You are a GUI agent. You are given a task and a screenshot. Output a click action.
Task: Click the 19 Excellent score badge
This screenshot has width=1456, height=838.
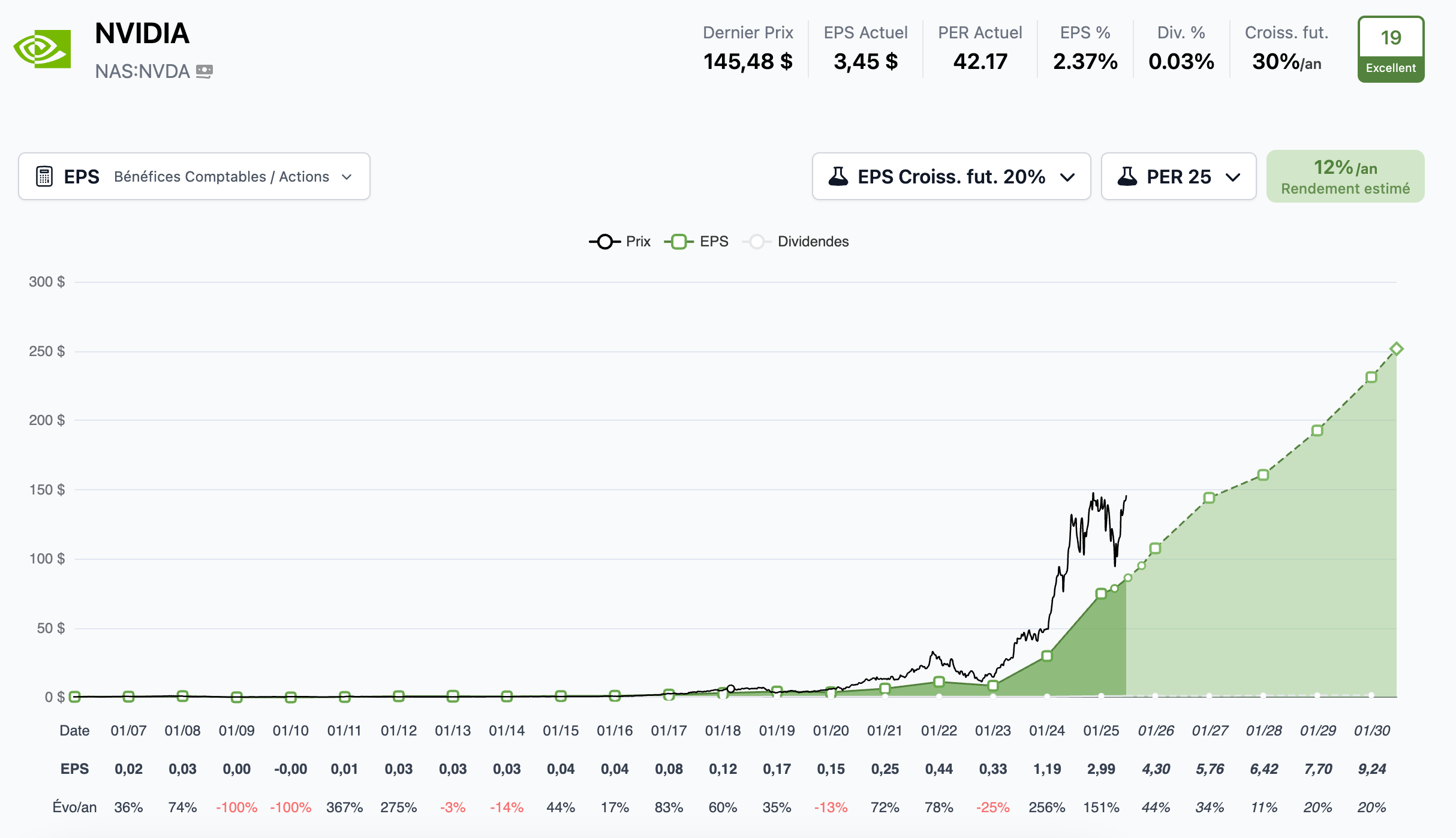point(1391,50)
